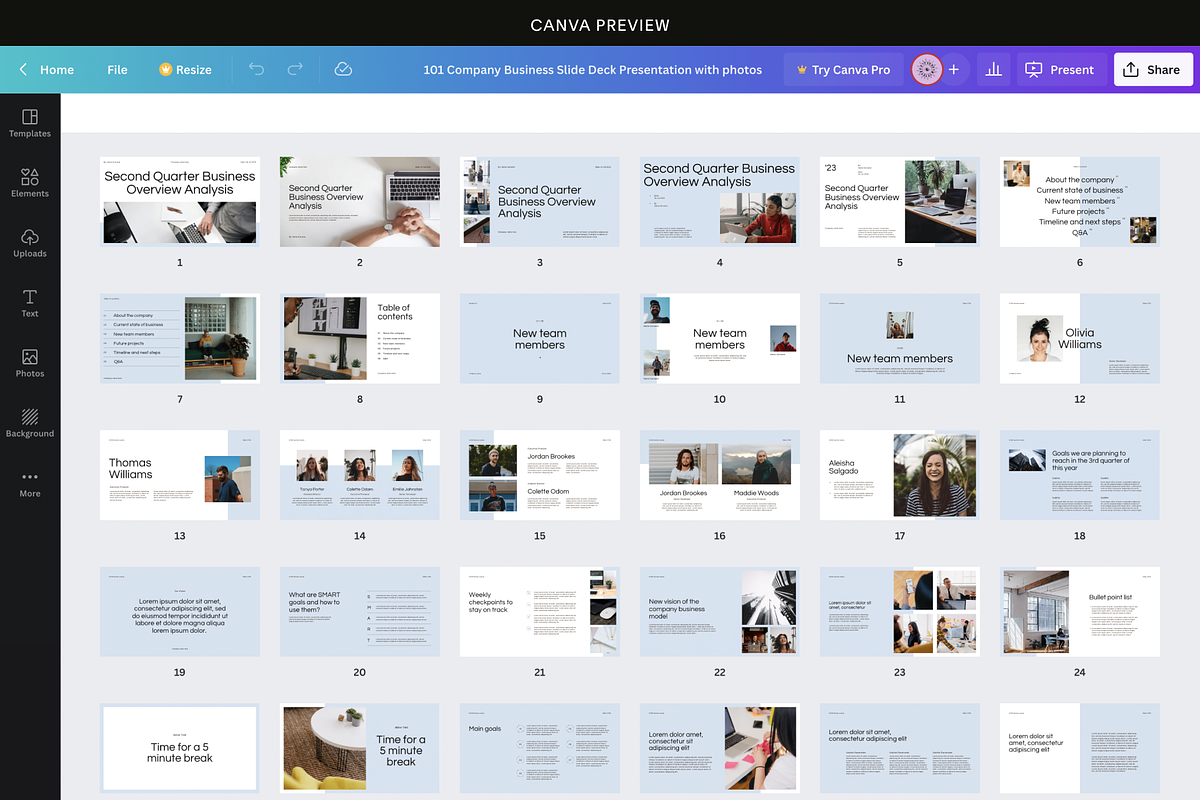Open the Photos panel

pyautogui.click(x=30, y=361)
